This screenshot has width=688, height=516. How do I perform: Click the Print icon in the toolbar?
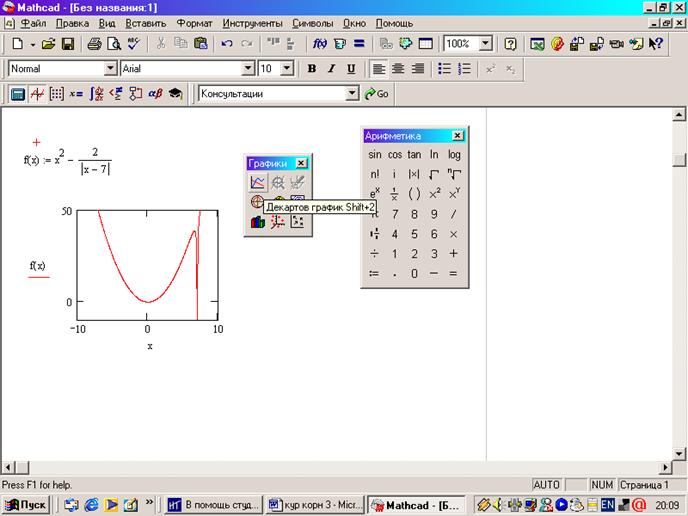[94, 44]
